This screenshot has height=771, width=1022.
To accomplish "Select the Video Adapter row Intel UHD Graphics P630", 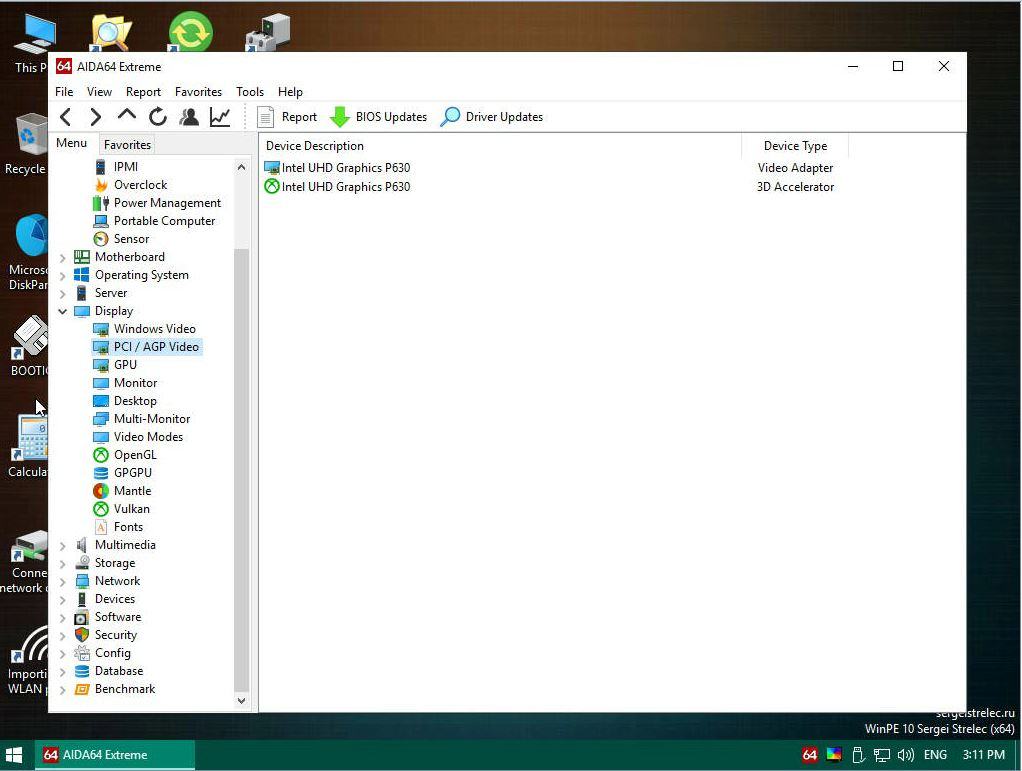I will pos(554,167).
